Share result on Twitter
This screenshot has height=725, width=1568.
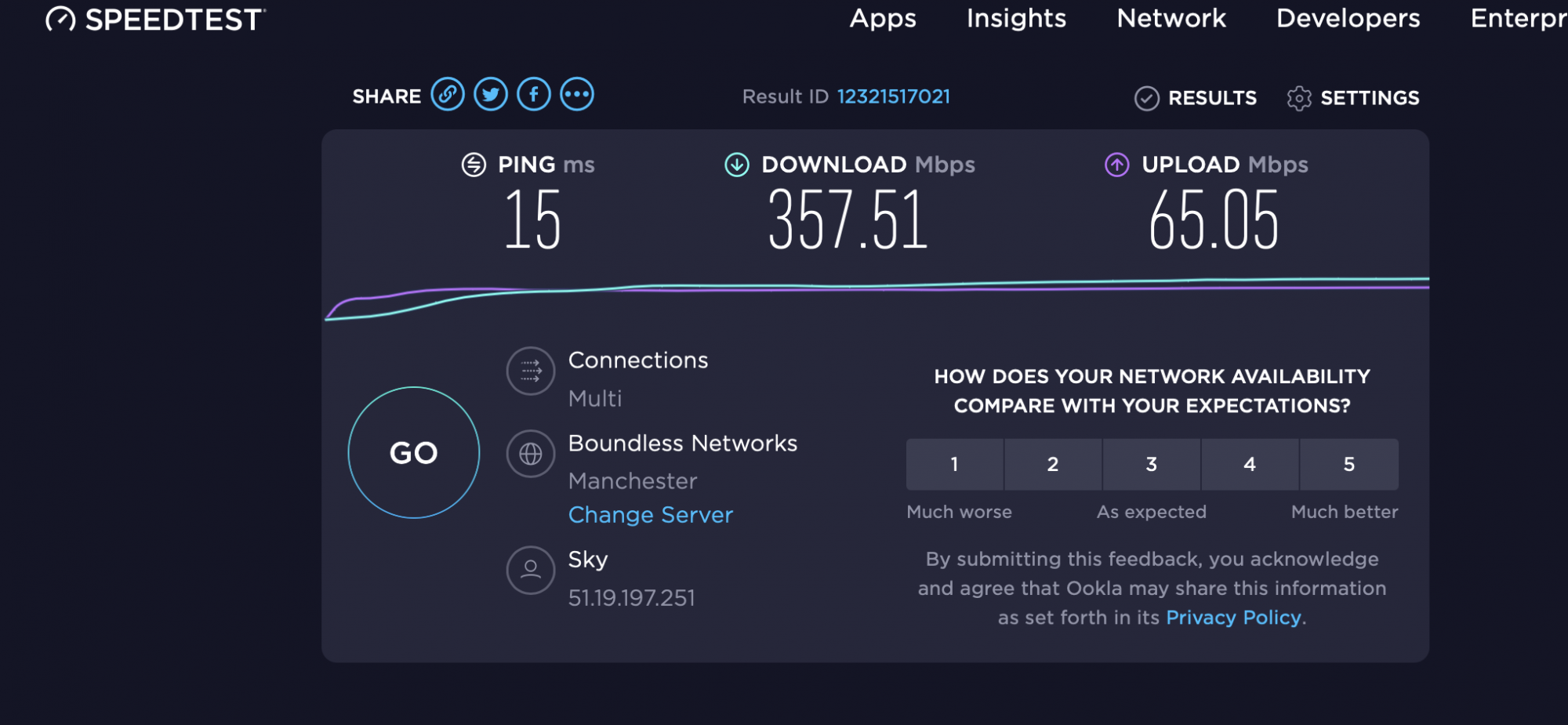click(491, 95)
